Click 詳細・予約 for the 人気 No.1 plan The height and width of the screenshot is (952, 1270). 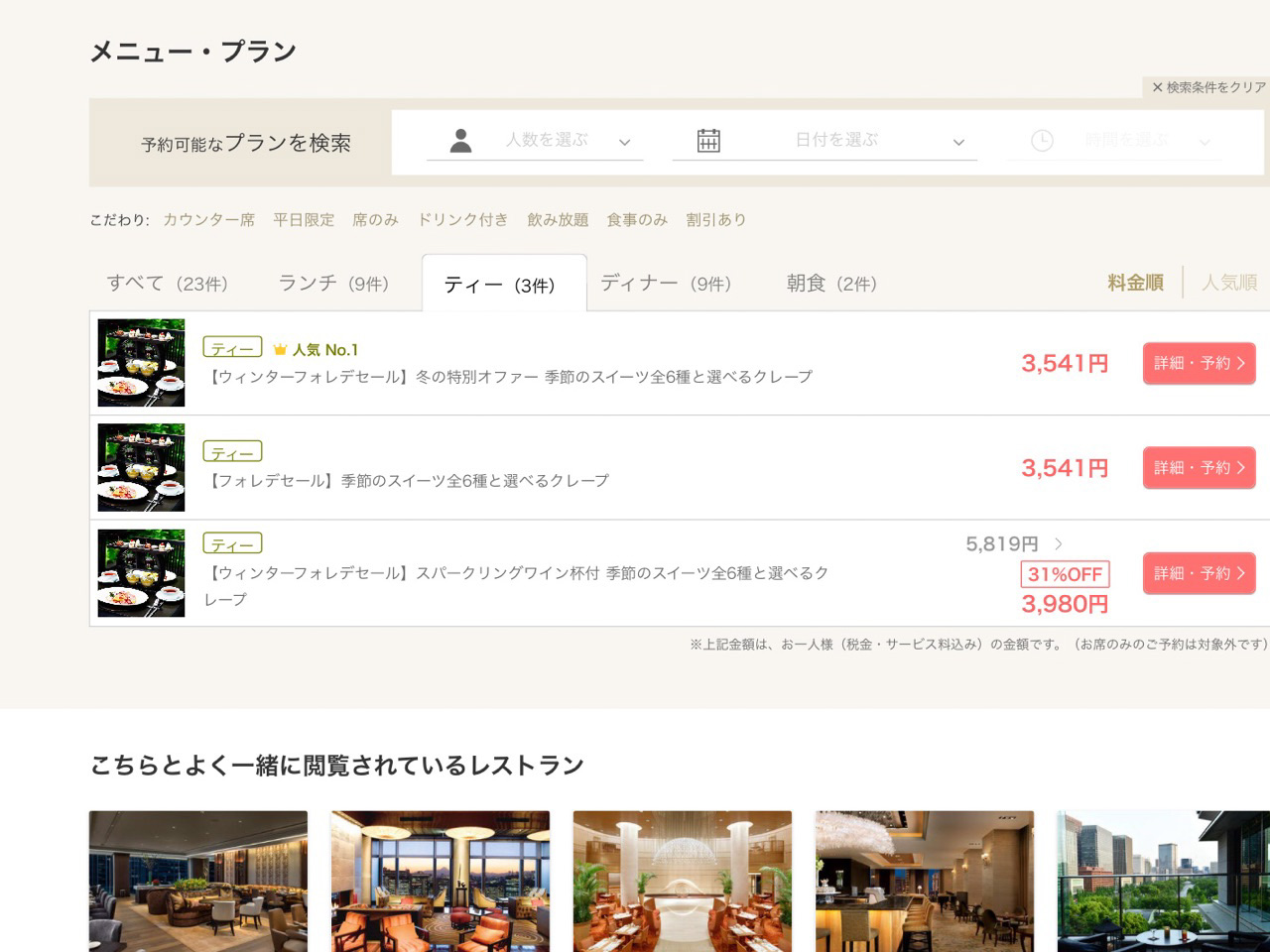coord(1200,363)
